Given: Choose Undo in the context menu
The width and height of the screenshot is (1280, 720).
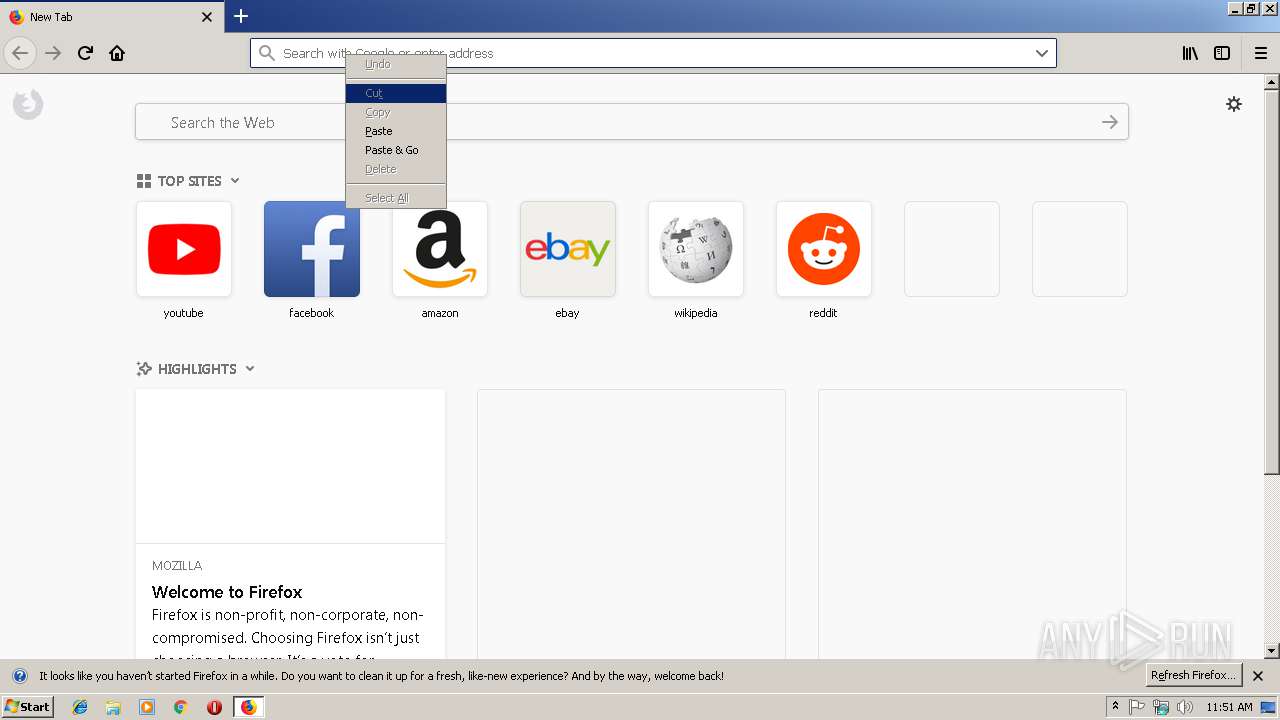Looking at the screenshot, I should tap(396, 64).
